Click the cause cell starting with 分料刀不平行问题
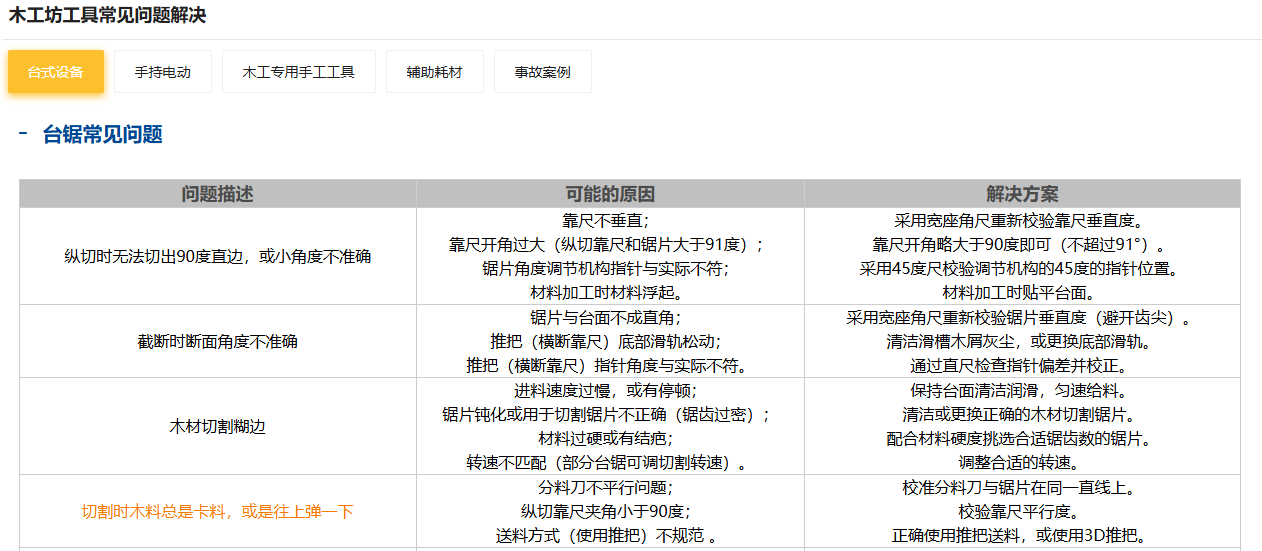The height and width of the screenshot is (551, 1262). [x=610, y=511]
